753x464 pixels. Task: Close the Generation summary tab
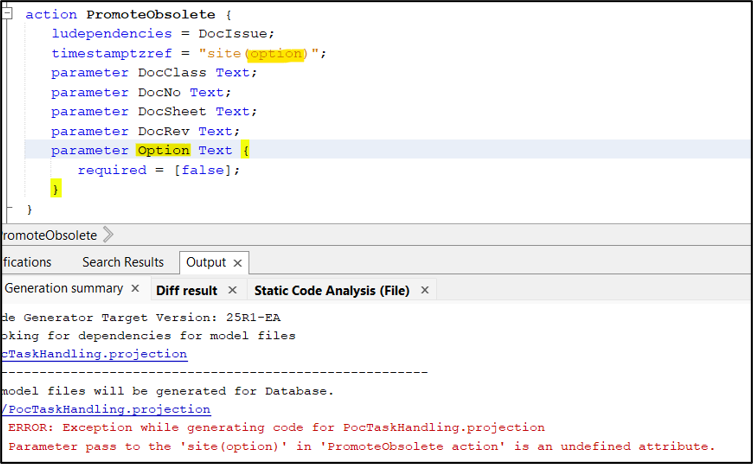click(136, 289)
